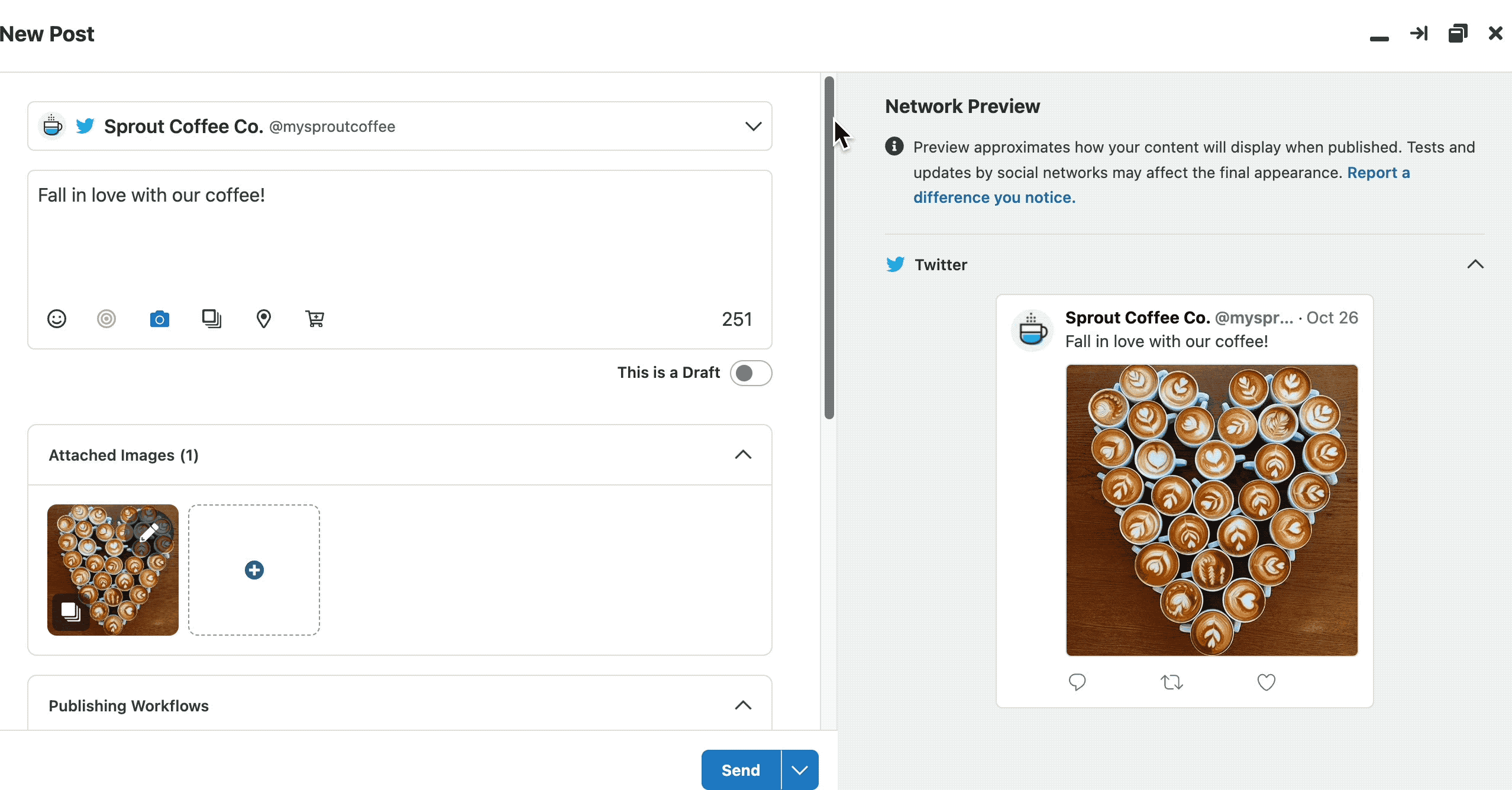This screenshot has width=1512, height=790.
Task: Click the Send button
Action: [741, 770]
